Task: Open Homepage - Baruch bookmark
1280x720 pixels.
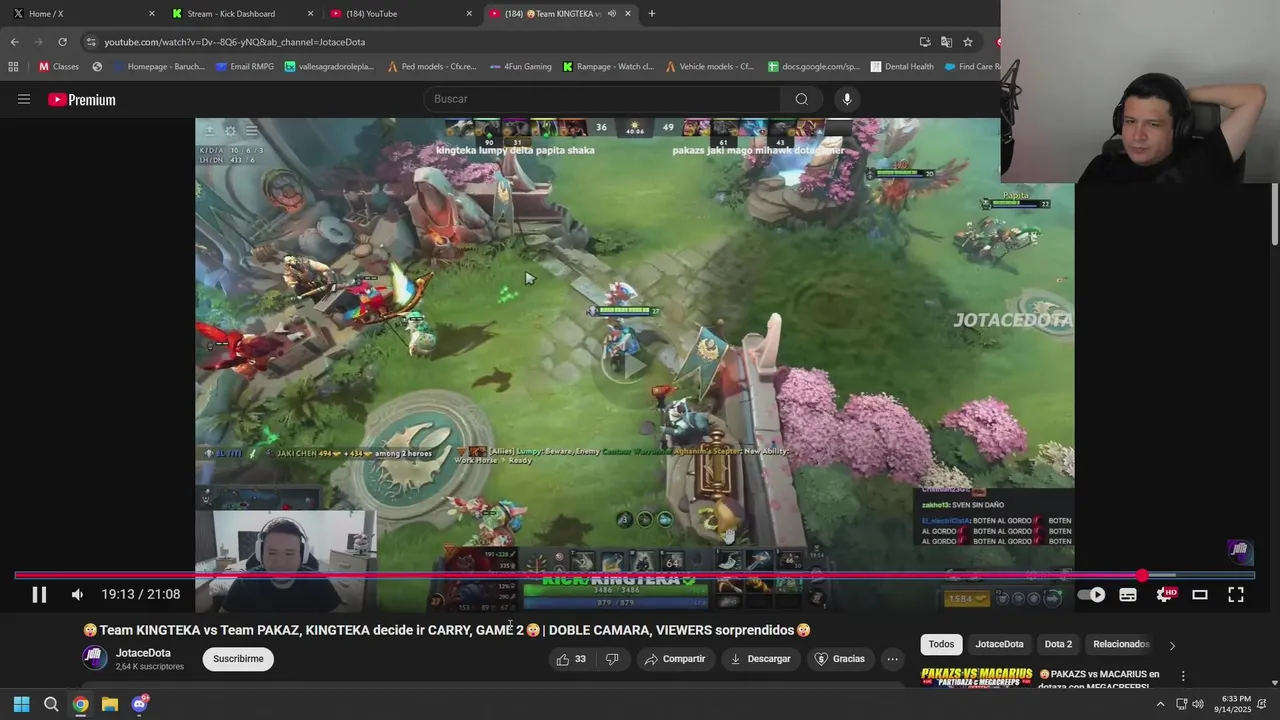Action: click(x=159, y=67)
